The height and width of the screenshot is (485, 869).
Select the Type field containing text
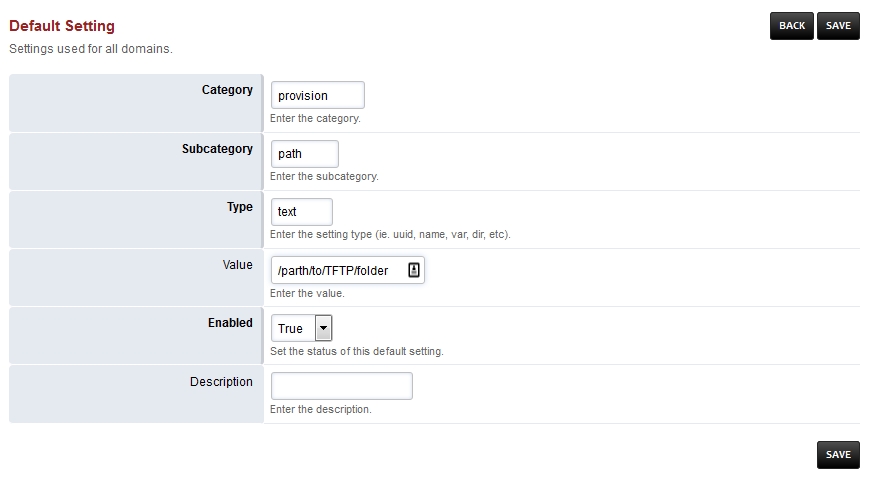(x=301, y=212)
